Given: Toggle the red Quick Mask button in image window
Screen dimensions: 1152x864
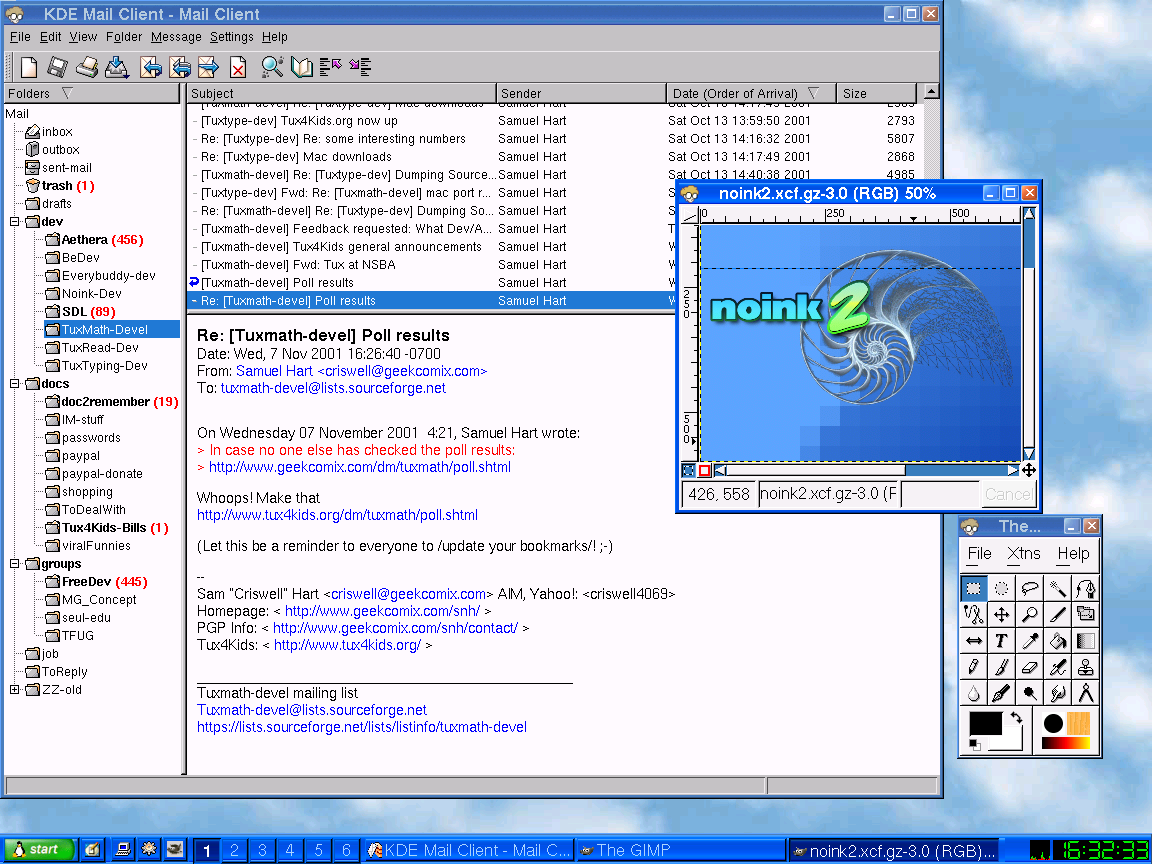Looking at the screenshot, I should pos(705,470).
